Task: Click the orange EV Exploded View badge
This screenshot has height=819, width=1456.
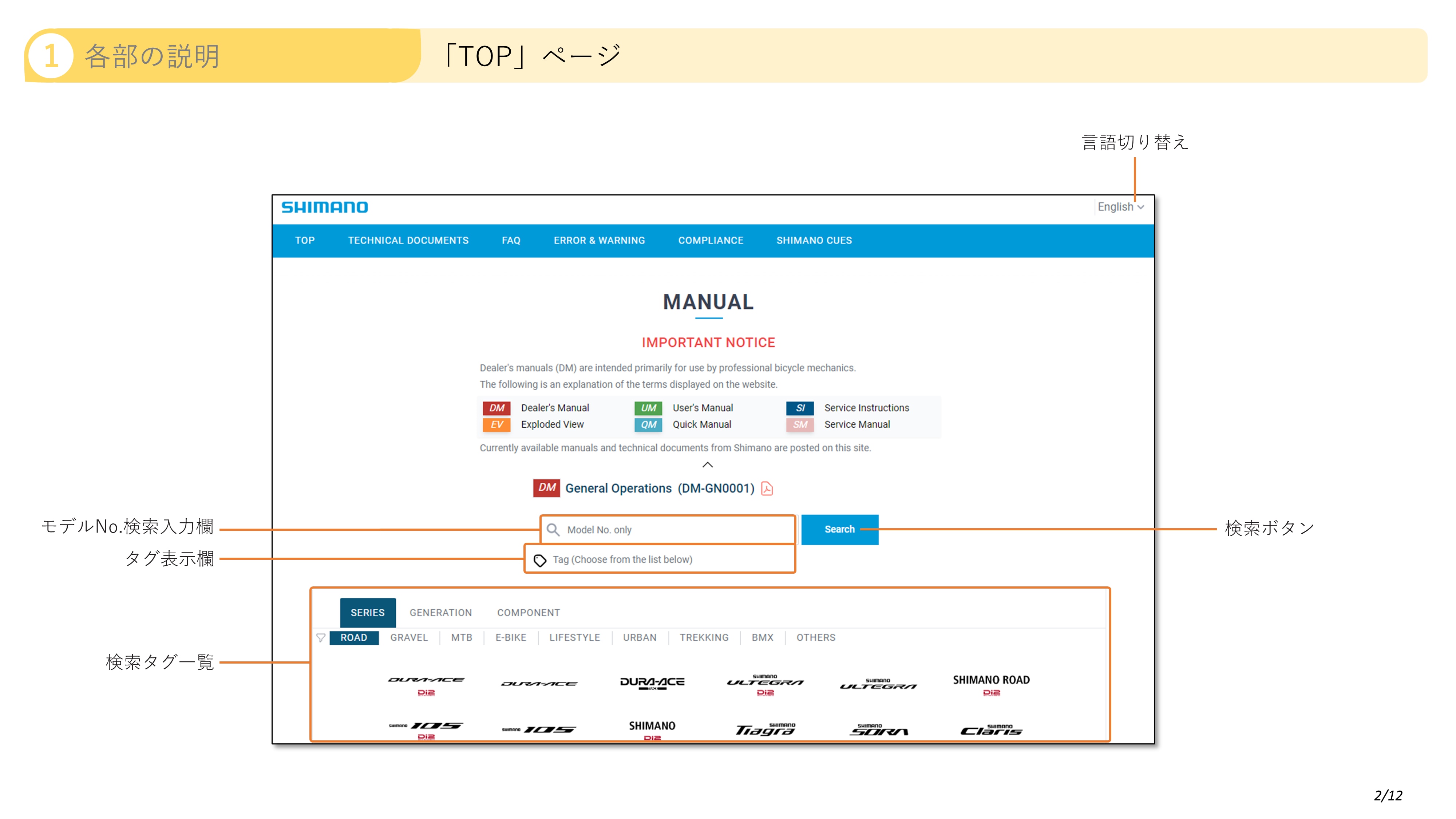Action: coord(496,424)
